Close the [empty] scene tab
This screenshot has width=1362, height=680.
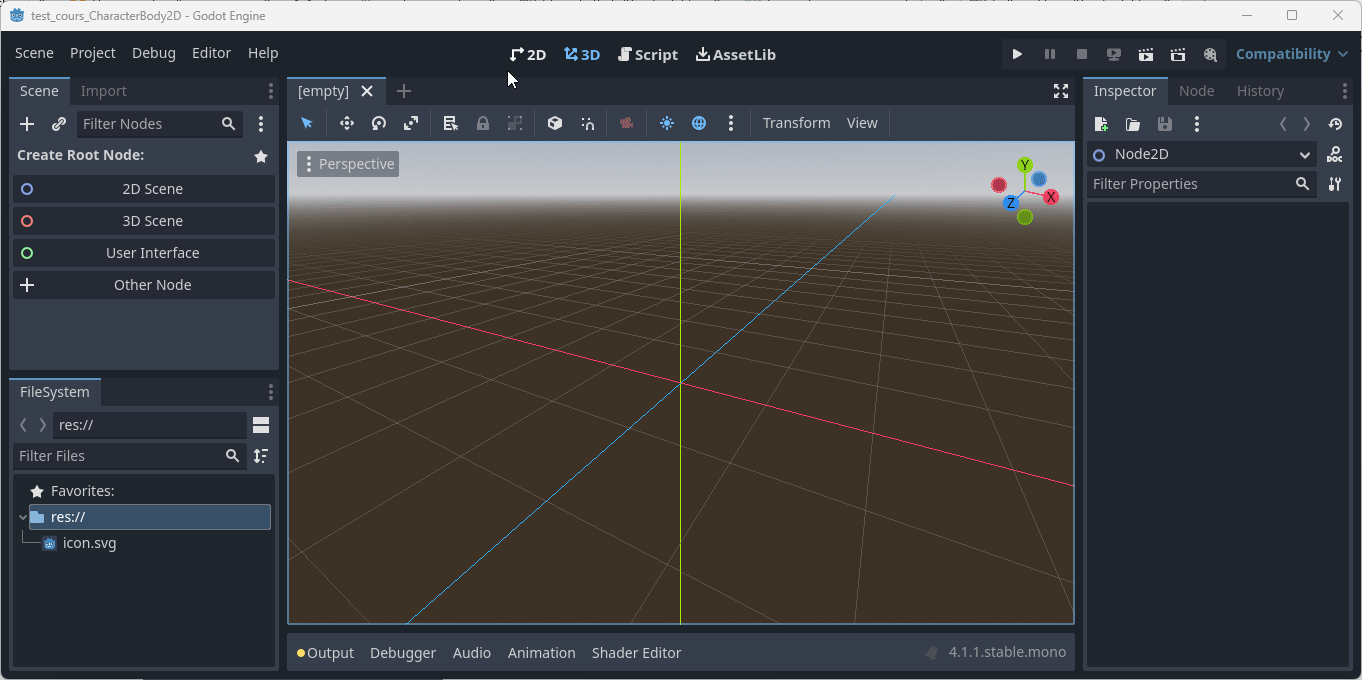tap(367, 91)
